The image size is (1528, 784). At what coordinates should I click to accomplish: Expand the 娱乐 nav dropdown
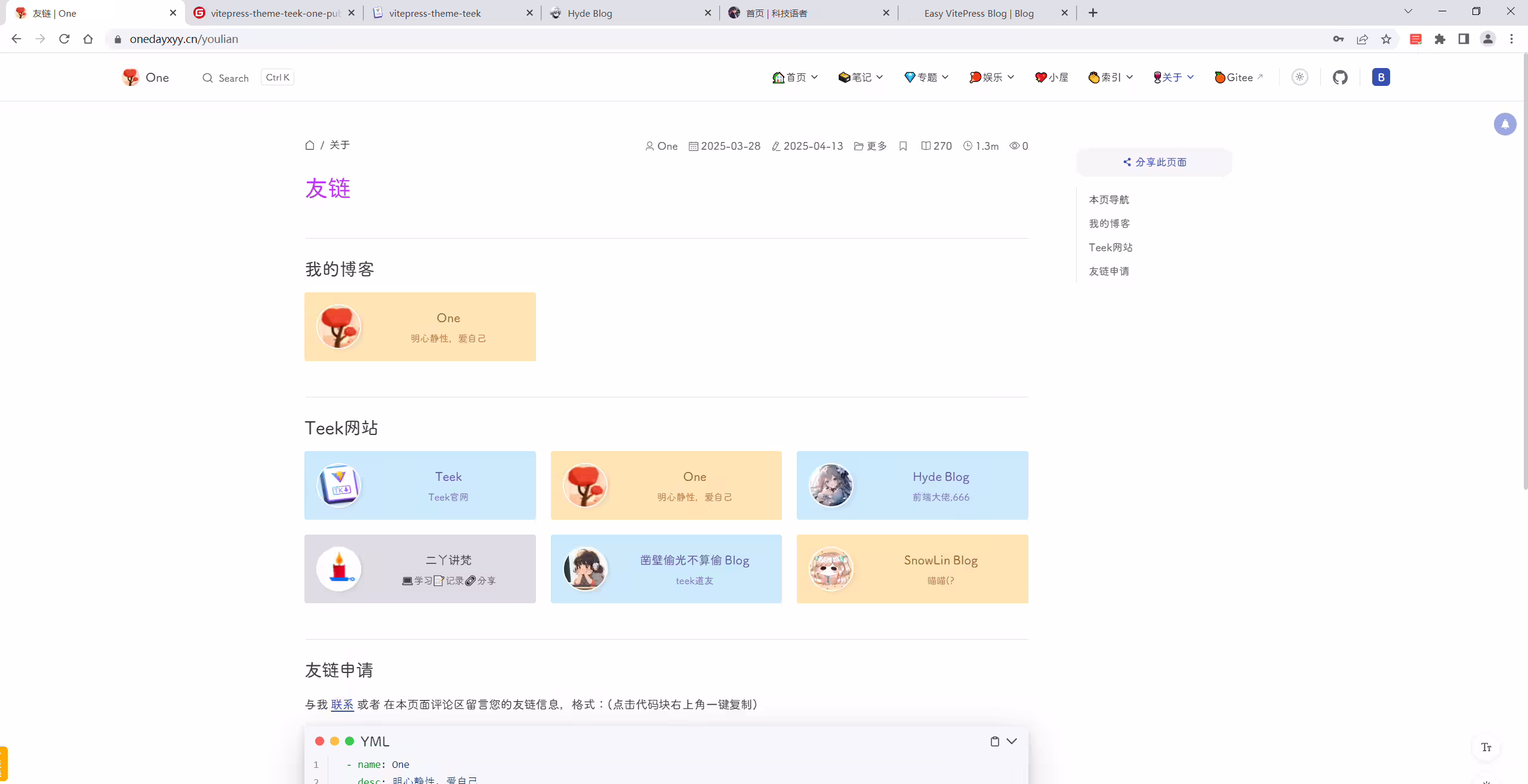pyautogui.click(x=991, y=77)
